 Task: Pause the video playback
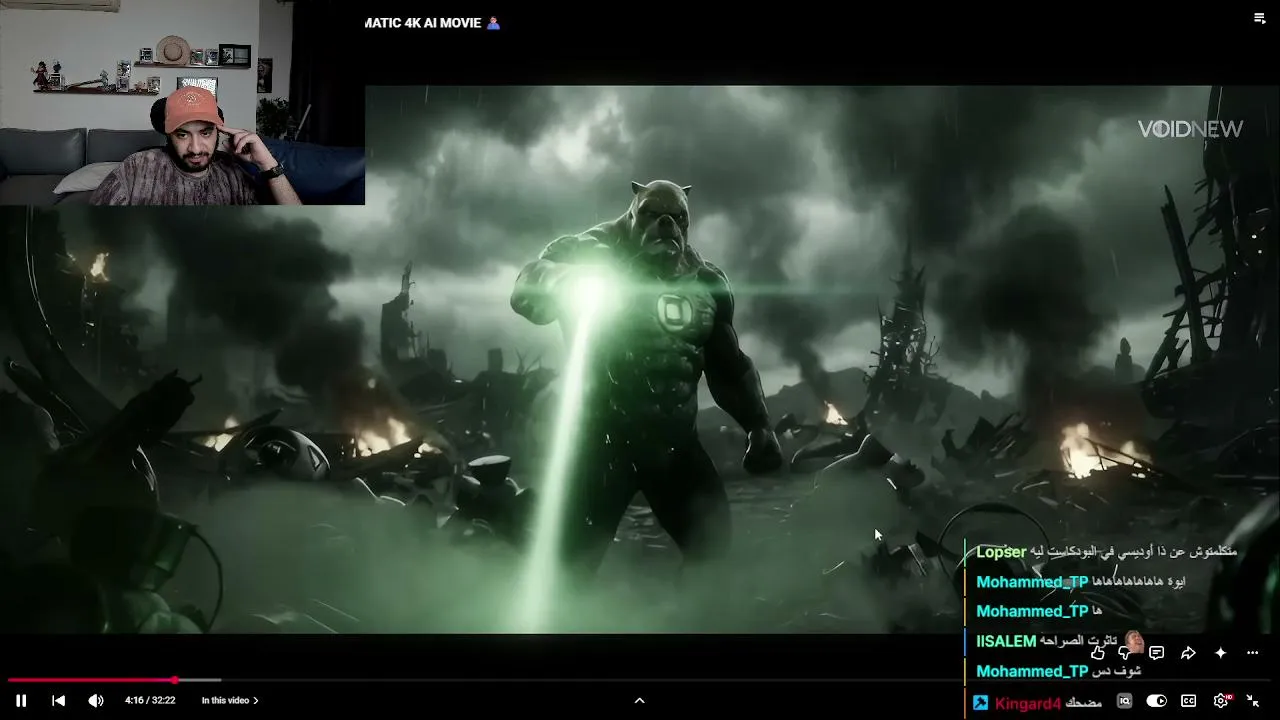(21, 701)
